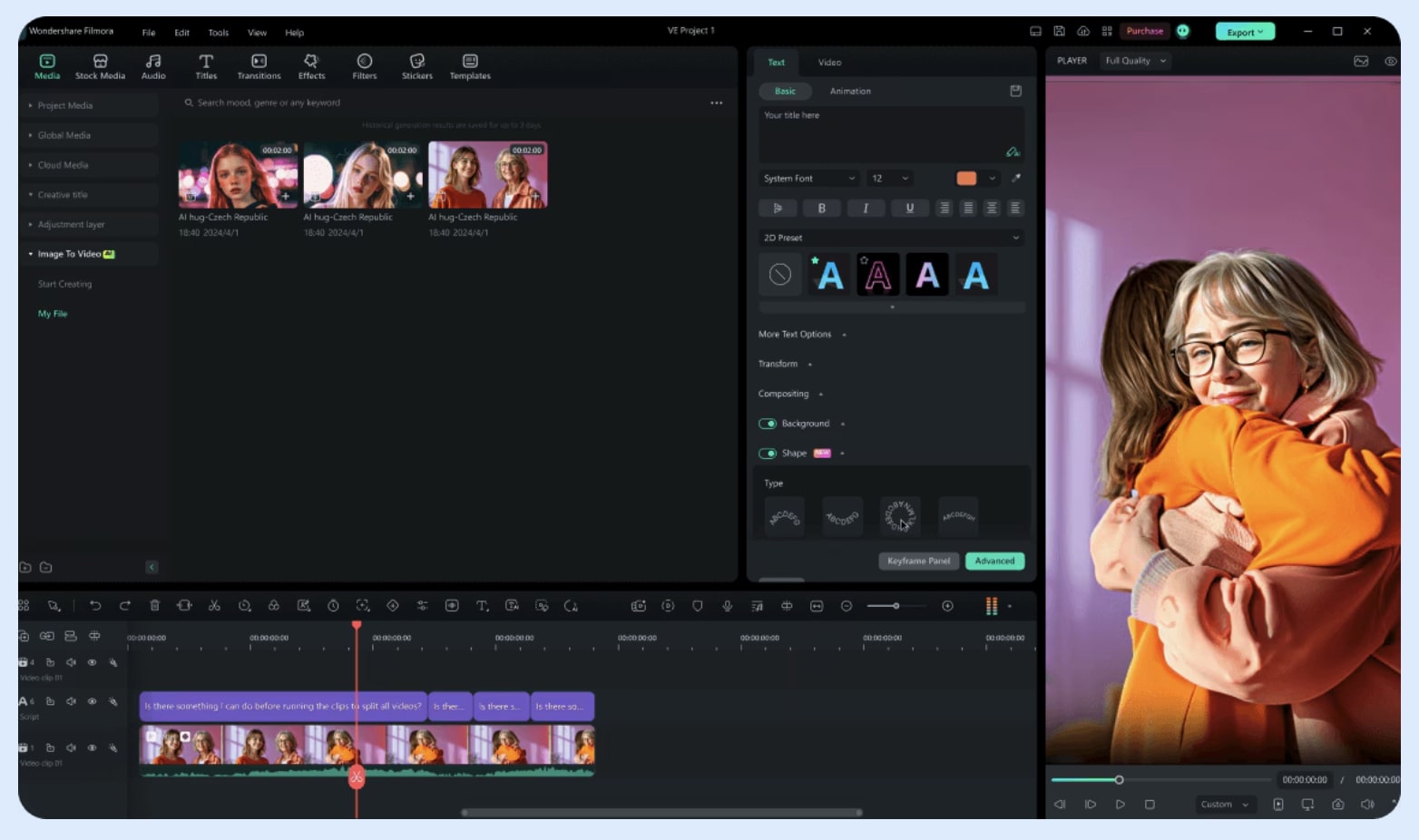Zoom in the timeline with plus icon

(x=947, y=606)
